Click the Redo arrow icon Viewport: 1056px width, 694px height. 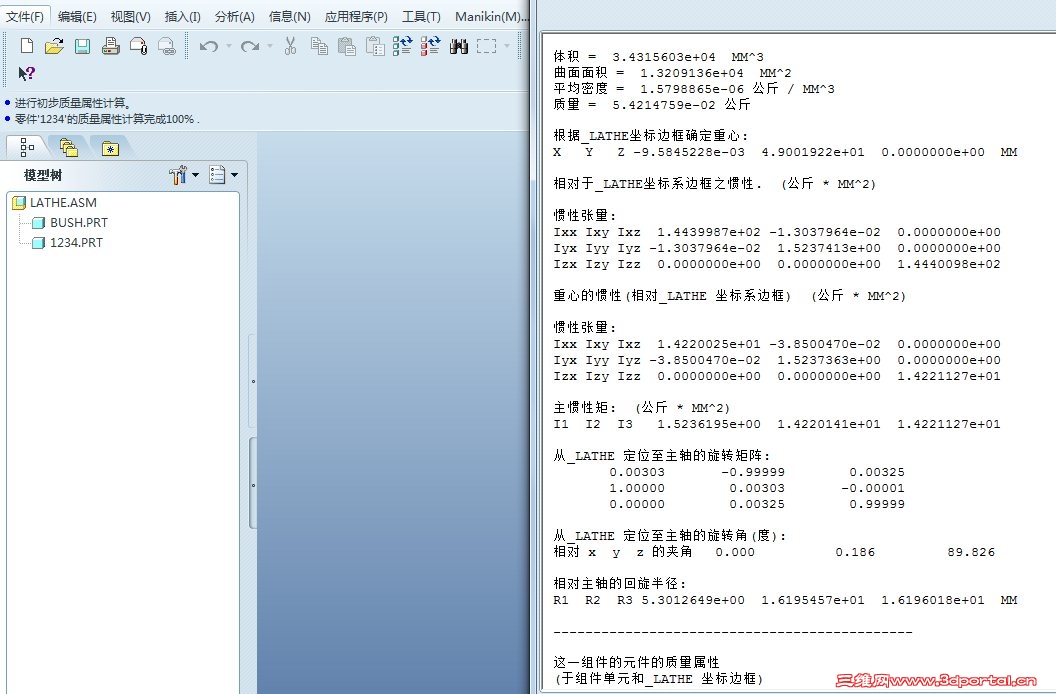(x=250, y=46)
